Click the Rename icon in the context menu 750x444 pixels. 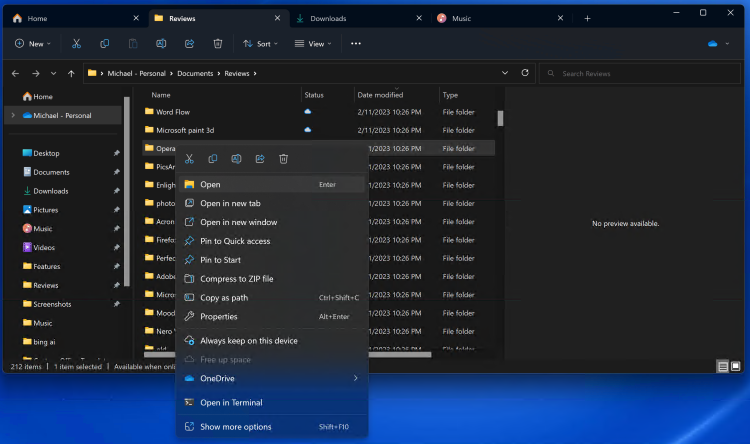pos(236,159)
